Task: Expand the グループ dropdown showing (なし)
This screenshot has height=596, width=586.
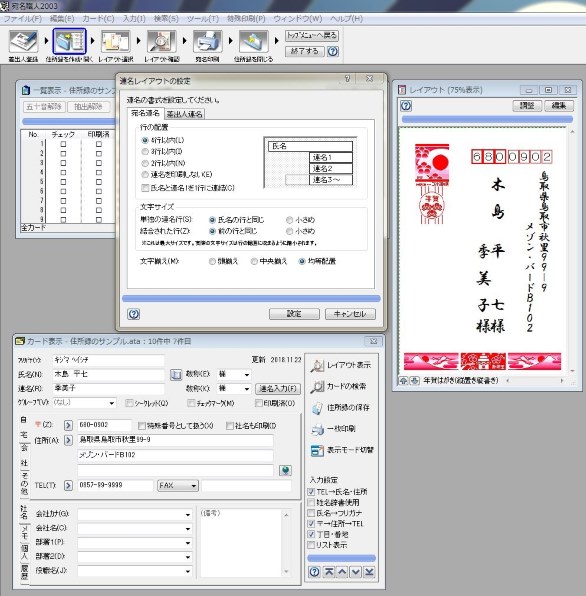Action: point(84,403)
